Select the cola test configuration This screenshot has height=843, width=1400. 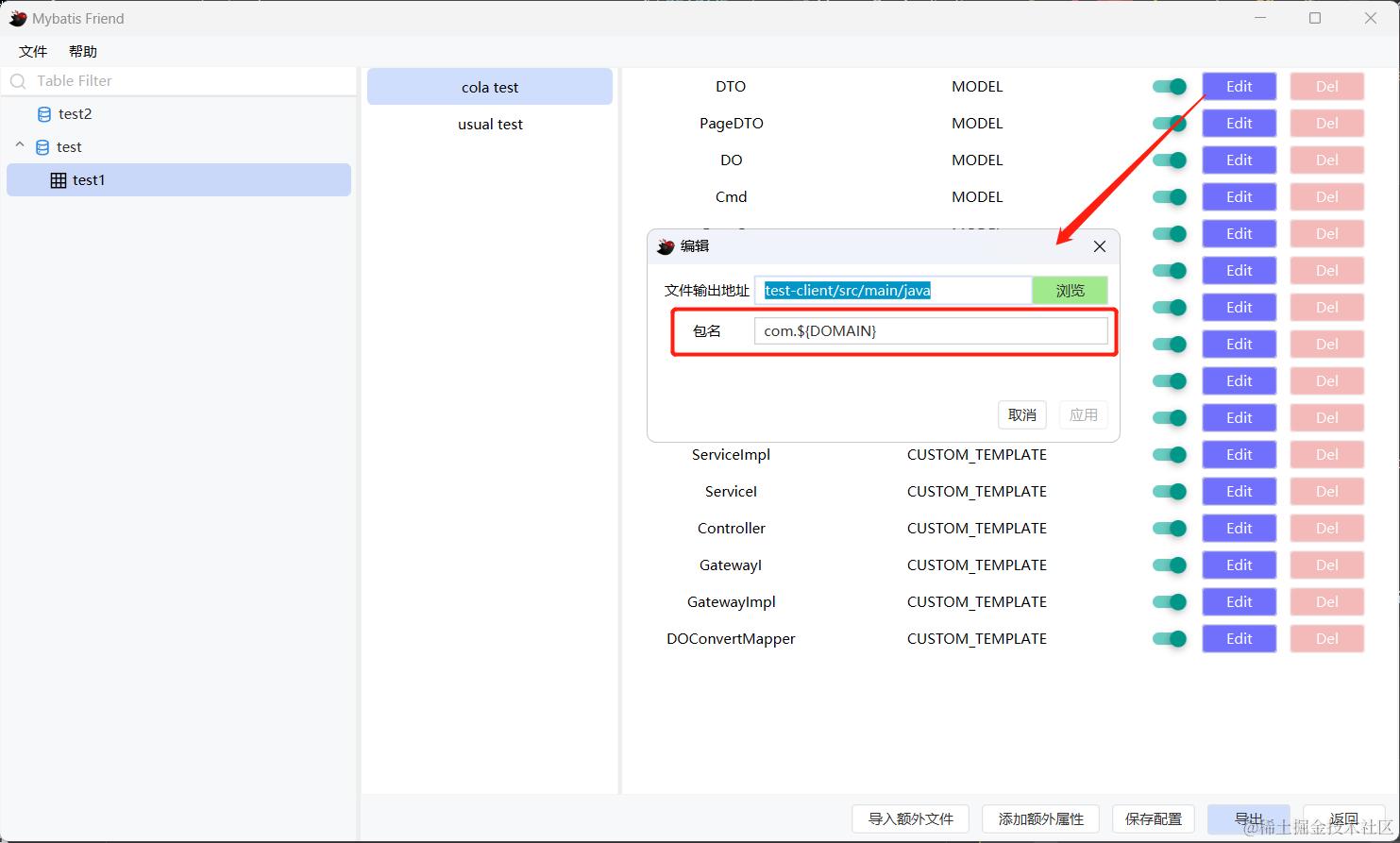pyautogui.click(x=490, y=87)
